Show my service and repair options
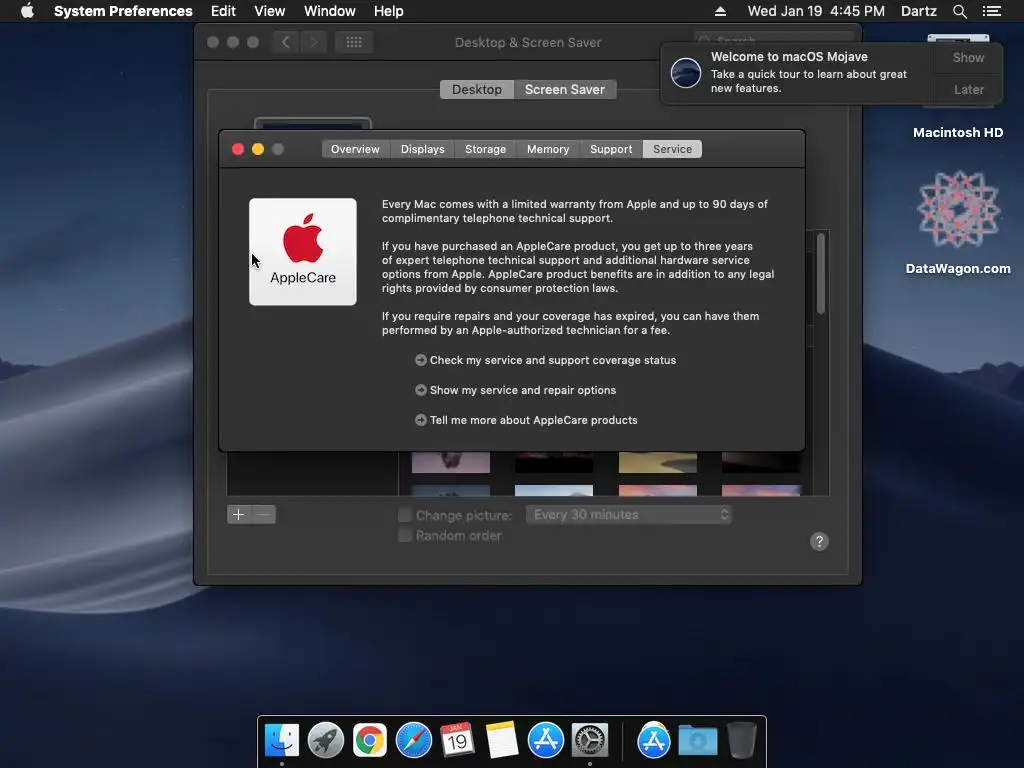The image size is (1024, 768). 522,390
